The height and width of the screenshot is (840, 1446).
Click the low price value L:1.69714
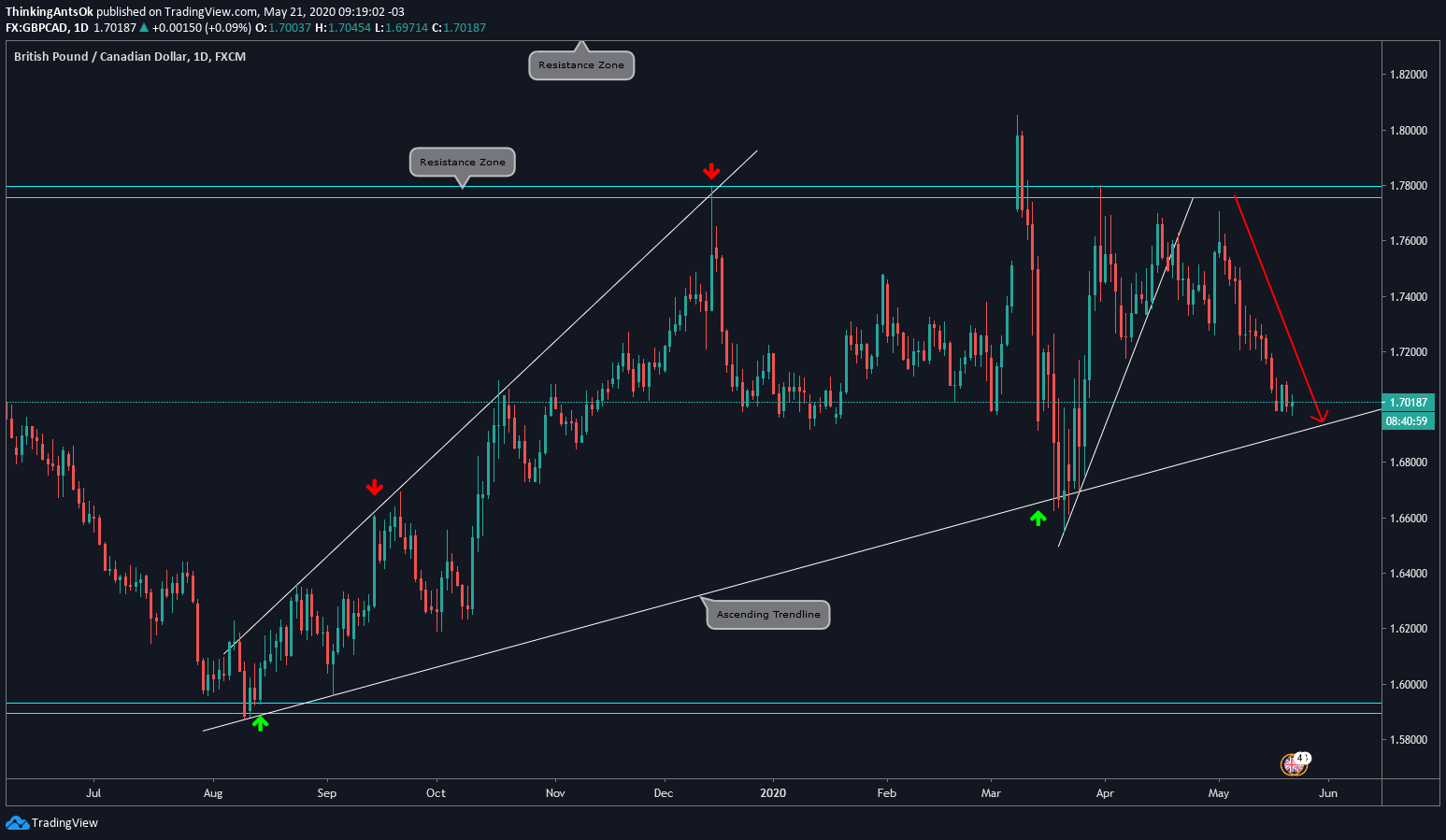401,28
